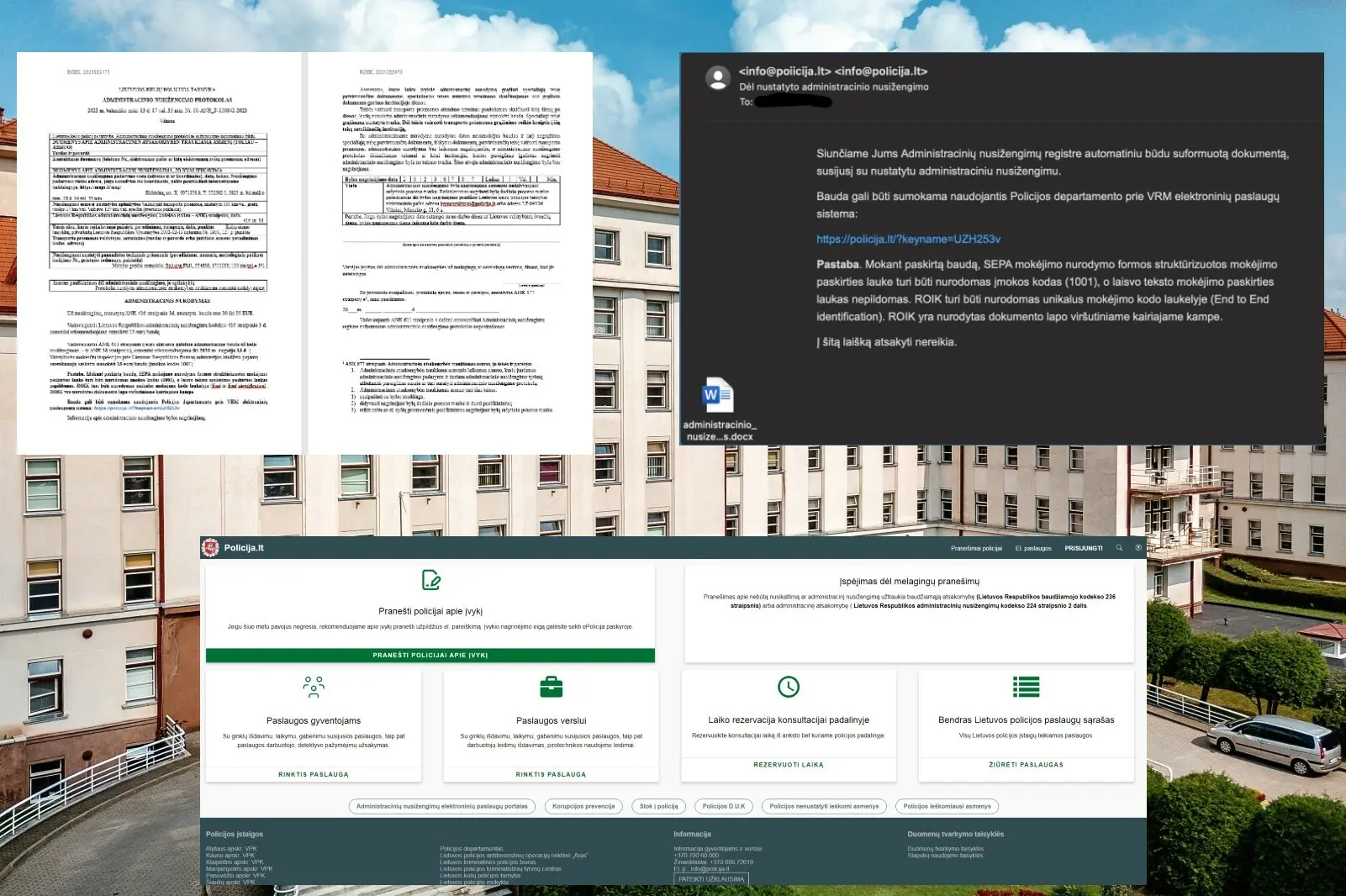Open Lietuvos kelių policijos tarnyba footer link
This screenshot has height=896, width=1346.
pos(480,876)
